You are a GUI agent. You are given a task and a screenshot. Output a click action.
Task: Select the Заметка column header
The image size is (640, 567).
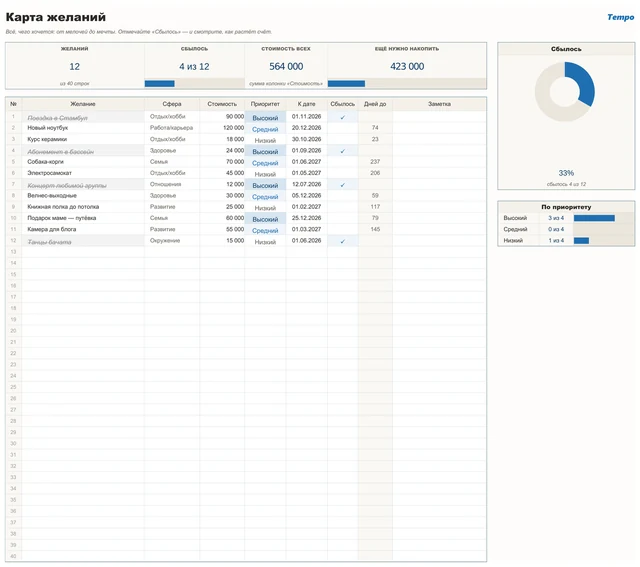click(440, 104)
